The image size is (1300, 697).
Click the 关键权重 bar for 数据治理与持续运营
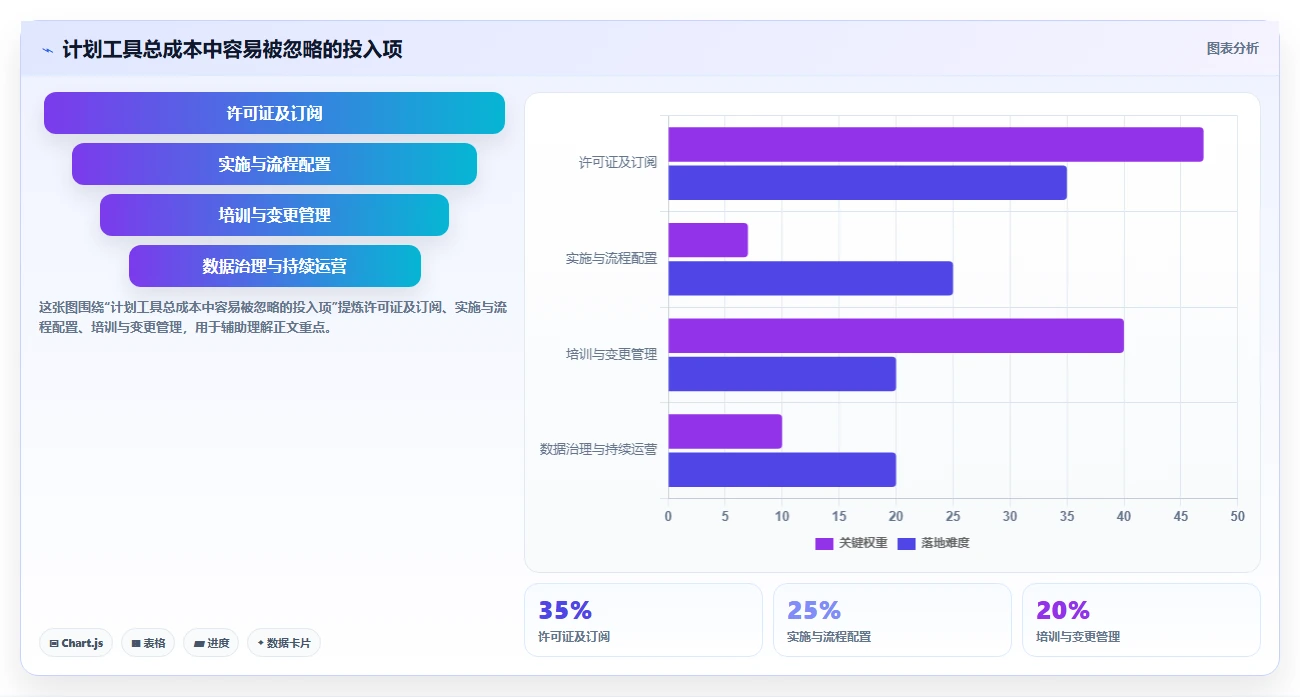(x=725, y=431)
